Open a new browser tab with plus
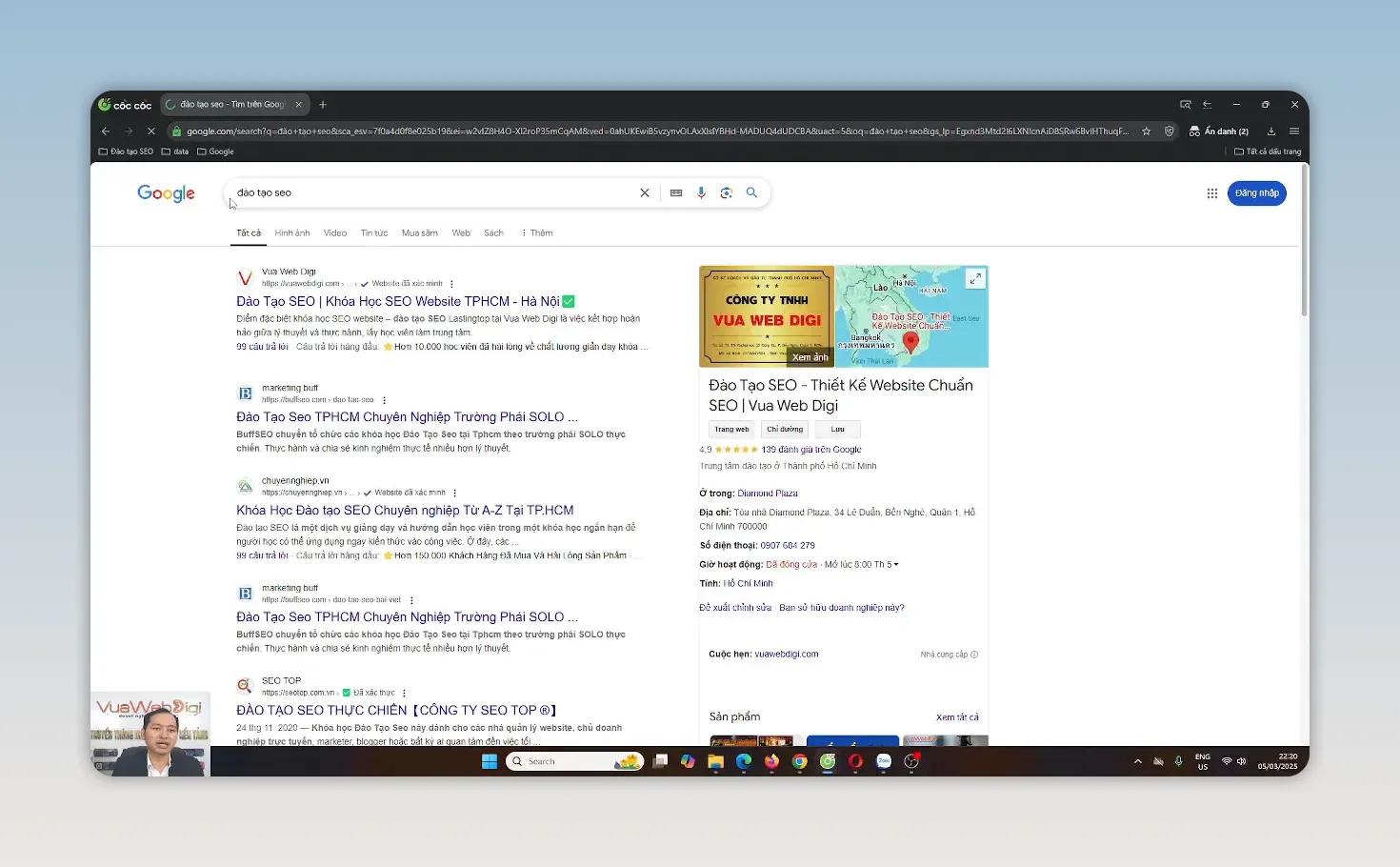Screen dimensions: 1400x867 323,105
